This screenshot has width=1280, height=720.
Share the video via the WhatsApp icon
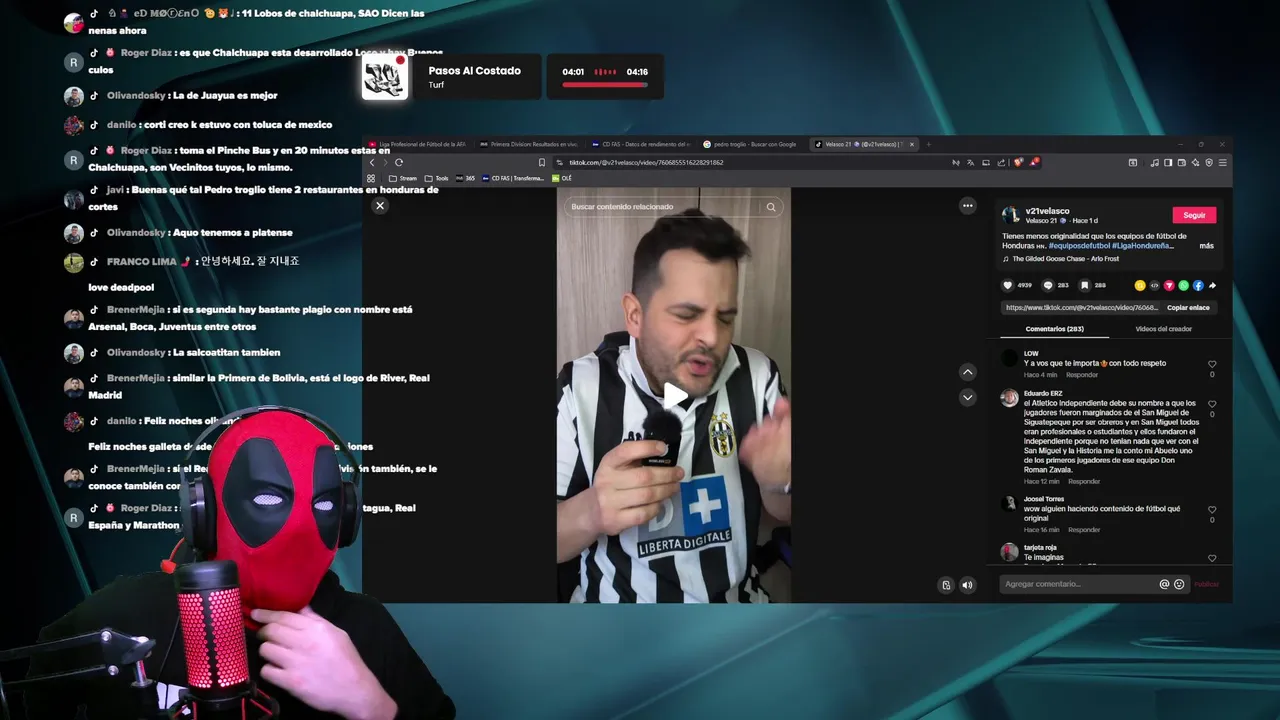tap(1184, 285)
